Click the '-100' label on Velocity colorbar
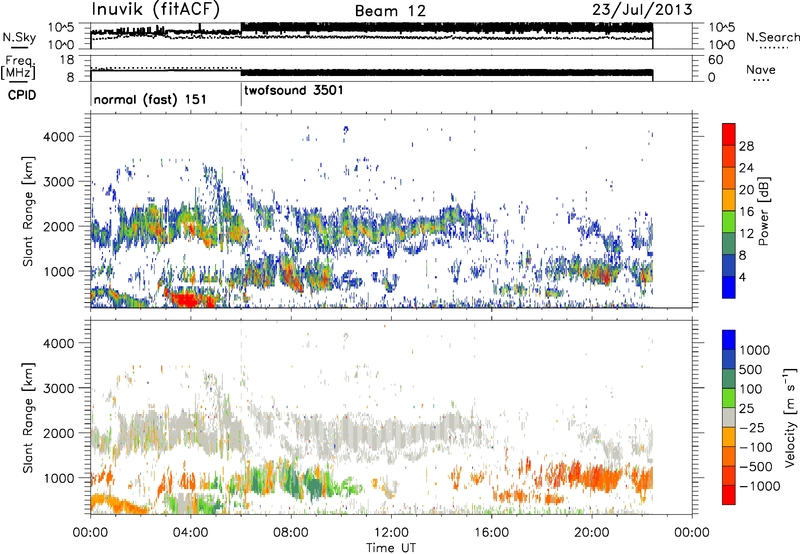 point(756,447)
